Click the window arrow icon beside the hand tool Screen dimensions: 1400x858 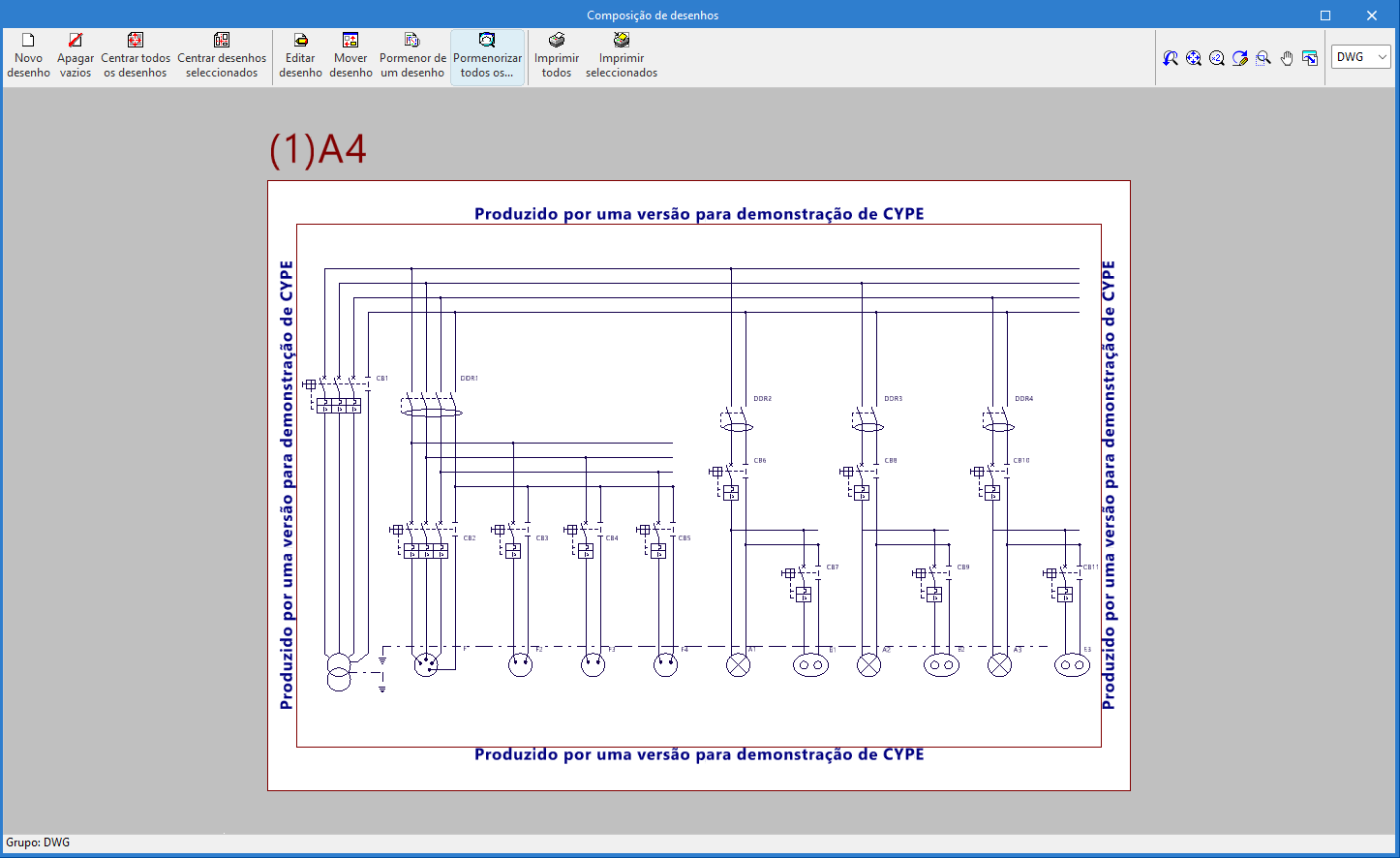click(x=1310, y=58)
